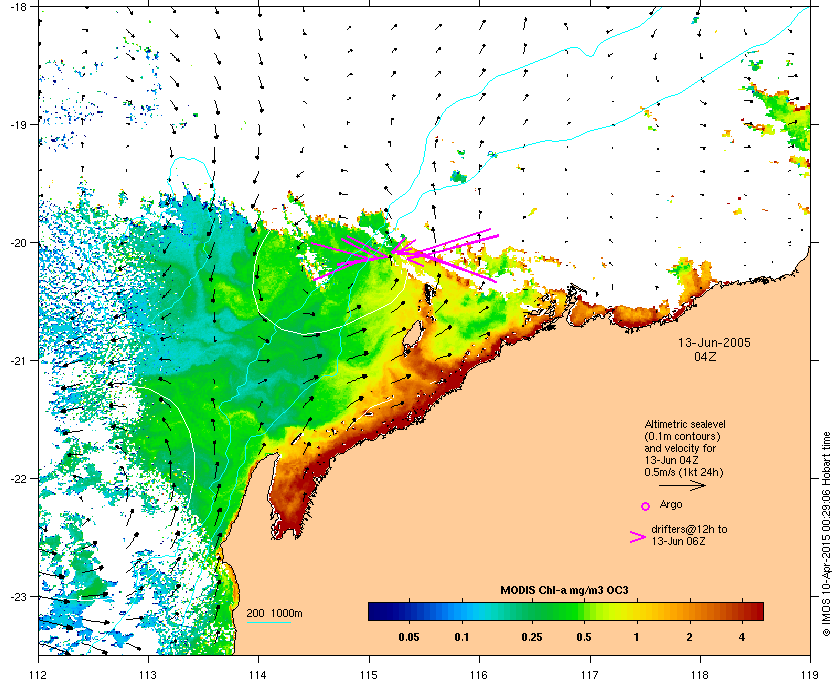Click the '200 1000m' bathymetry legend label
Image resolution: width=840 pixels, height=680 pixels.
click(x=274, y=613)
